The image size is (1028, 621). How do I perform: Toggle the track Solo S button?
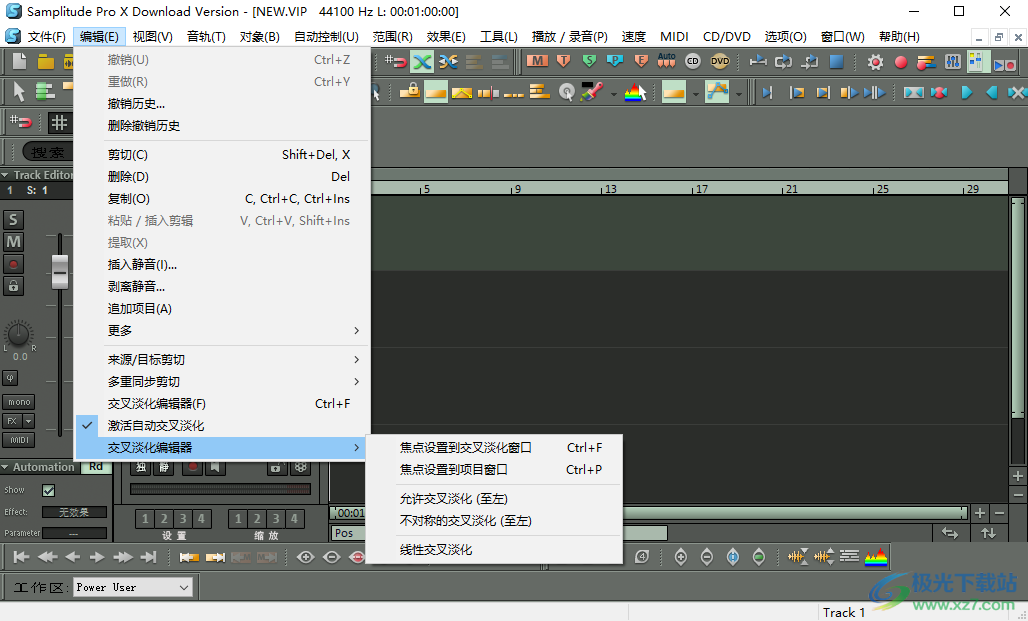13,220
